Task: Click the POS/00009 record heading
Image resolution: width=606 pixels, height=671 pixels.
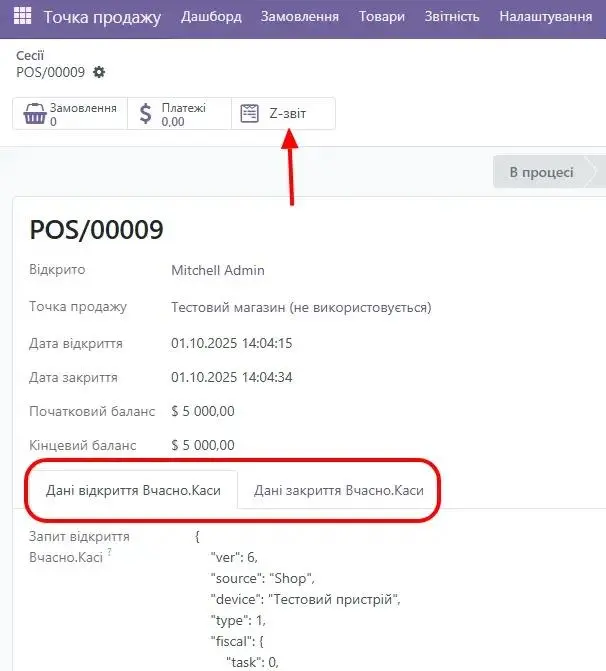Action: (x=96, y=230)
